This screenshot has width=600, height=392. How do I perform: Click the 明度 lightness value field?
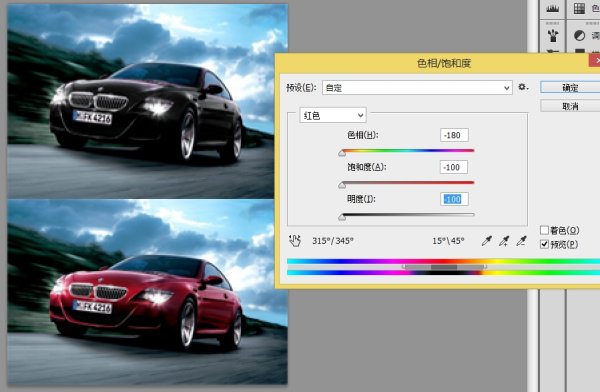point(454,199)
